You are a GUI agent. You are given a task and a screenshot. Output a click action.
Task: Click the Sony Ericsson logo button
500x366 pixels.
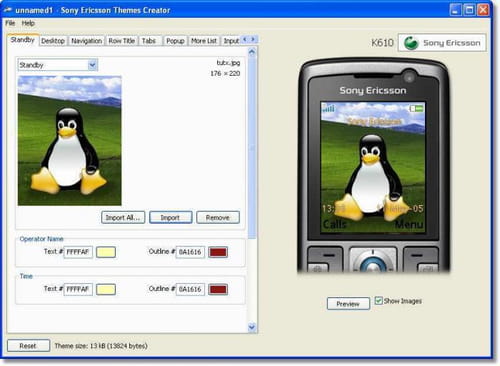pos(442,43)
